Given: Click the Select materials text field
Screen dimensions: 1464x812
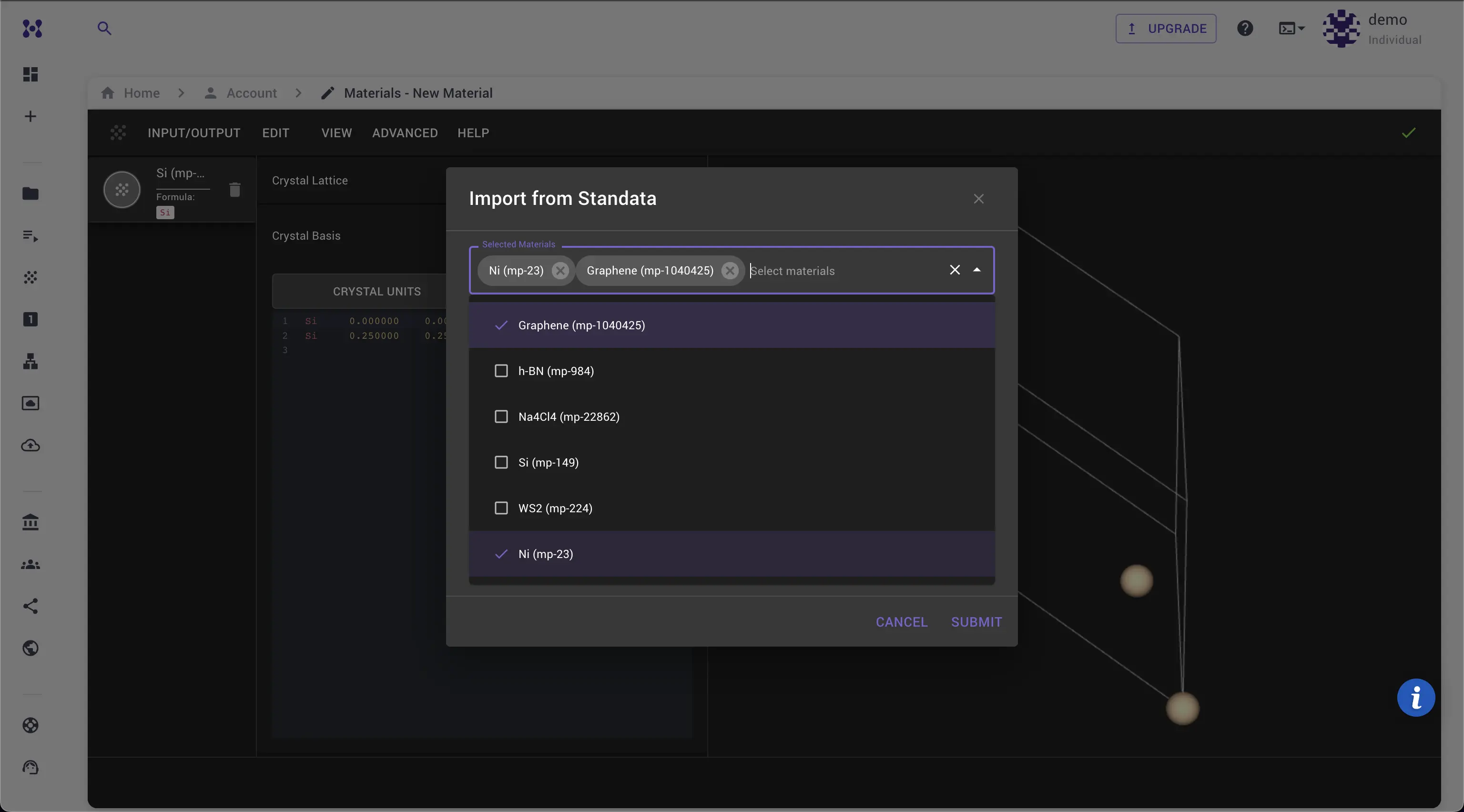Looking at the screenshot, I should coord(841,271).
